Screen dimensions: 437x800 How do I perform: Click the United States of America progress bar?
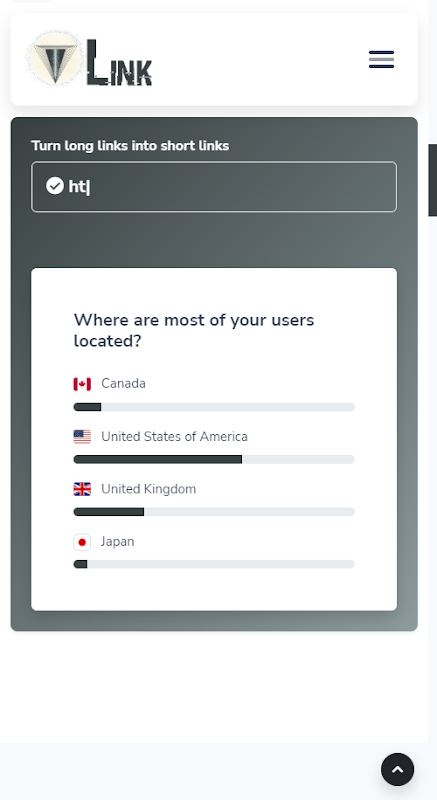click(x=214, y=460)
